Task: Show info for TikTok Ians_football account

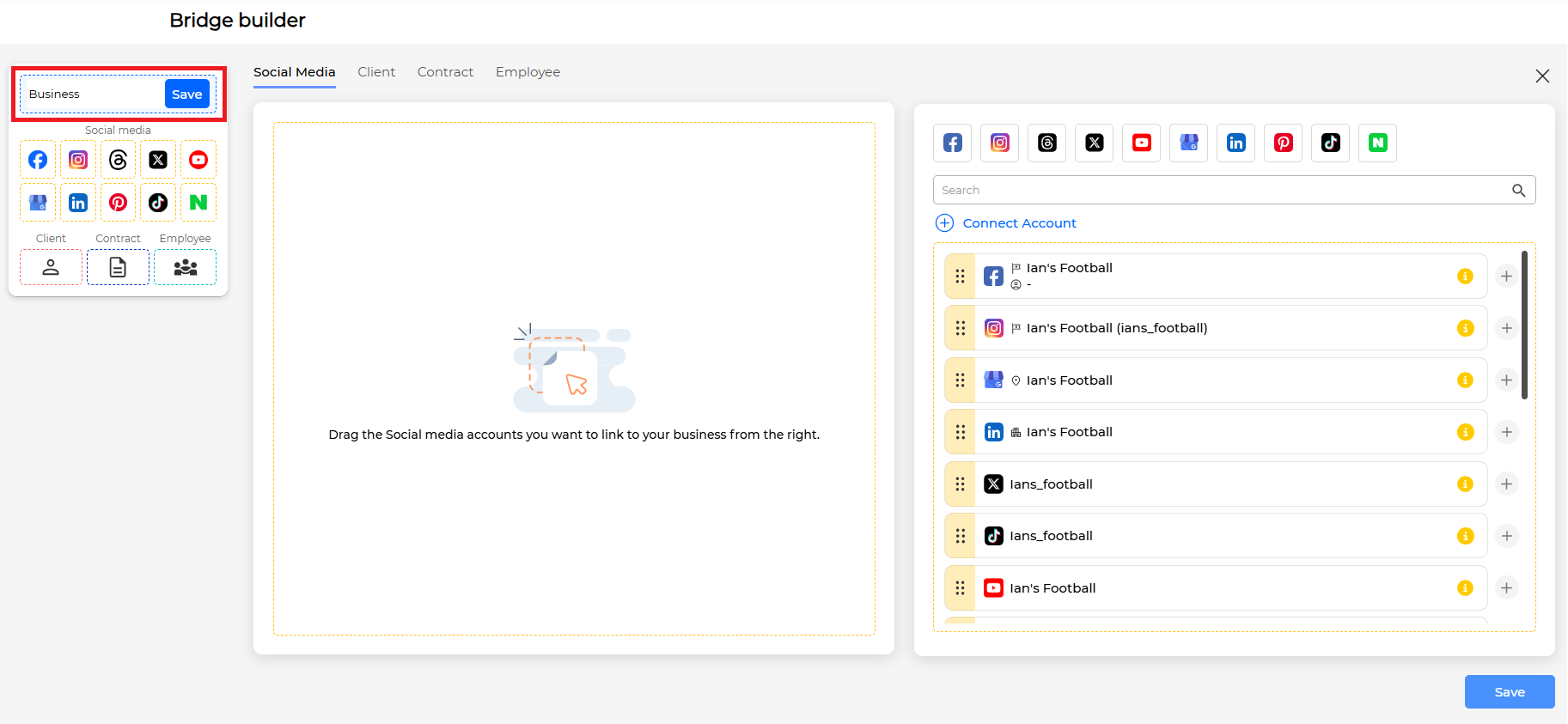Action: point(1466,536)
